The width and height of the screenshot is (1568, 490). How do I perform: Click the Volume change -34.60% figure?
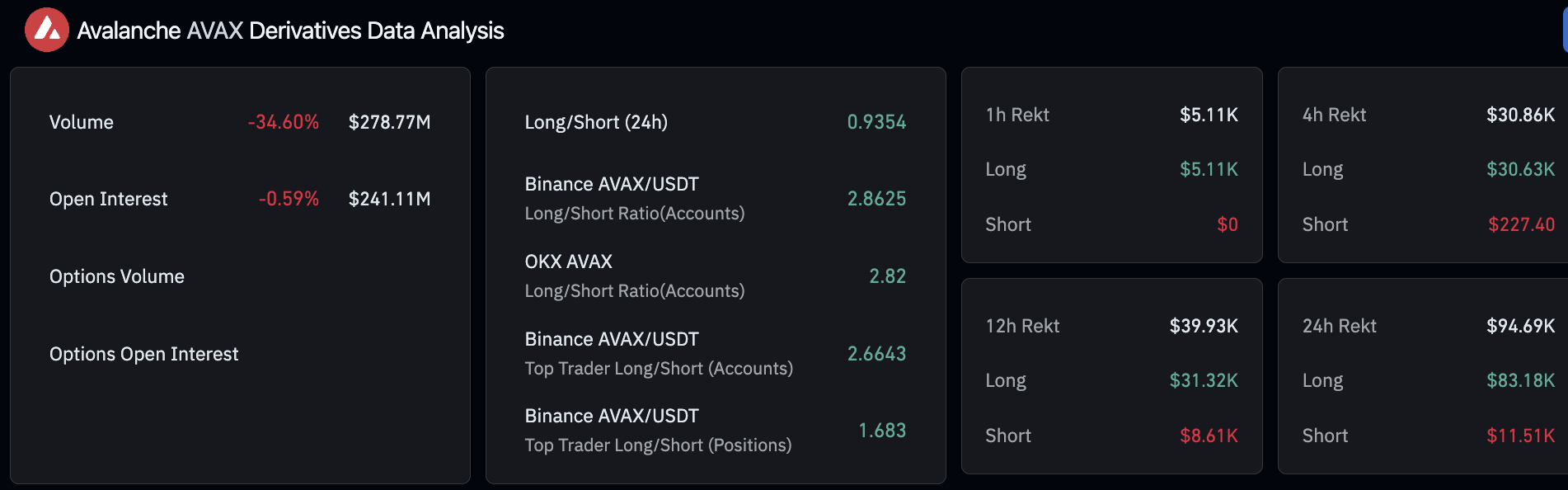click(x=284, y=122)
